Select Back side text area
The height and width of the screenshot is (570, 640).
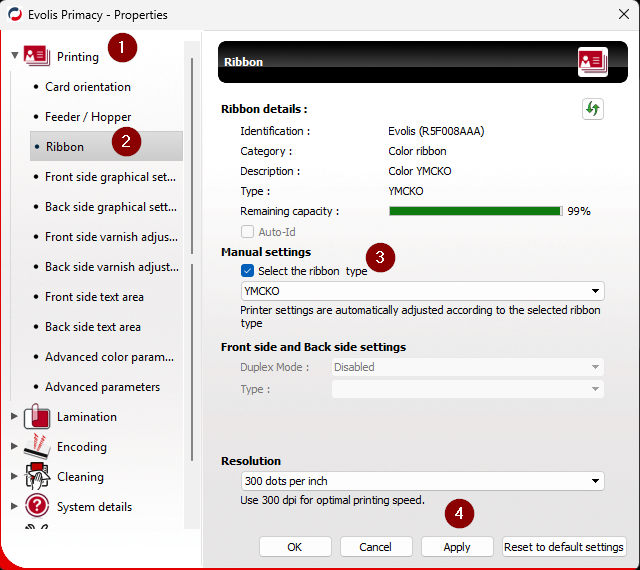pos(93,327)
